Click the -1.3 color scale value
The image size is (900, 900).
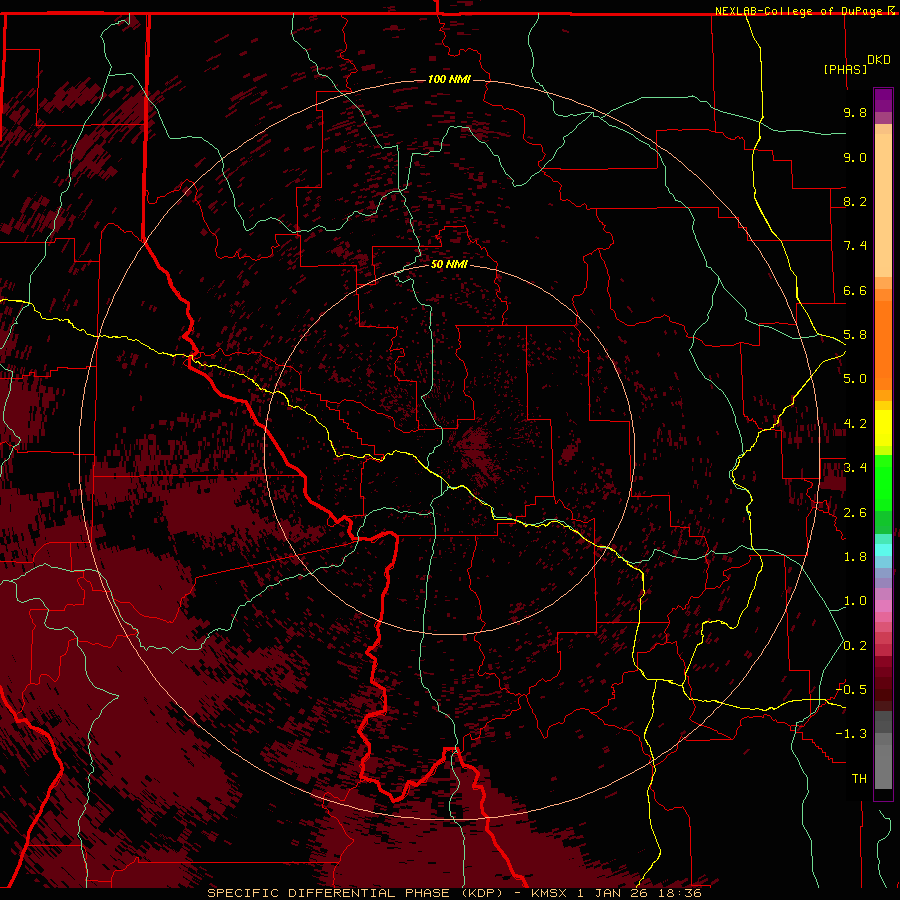[x=851, y=734]
